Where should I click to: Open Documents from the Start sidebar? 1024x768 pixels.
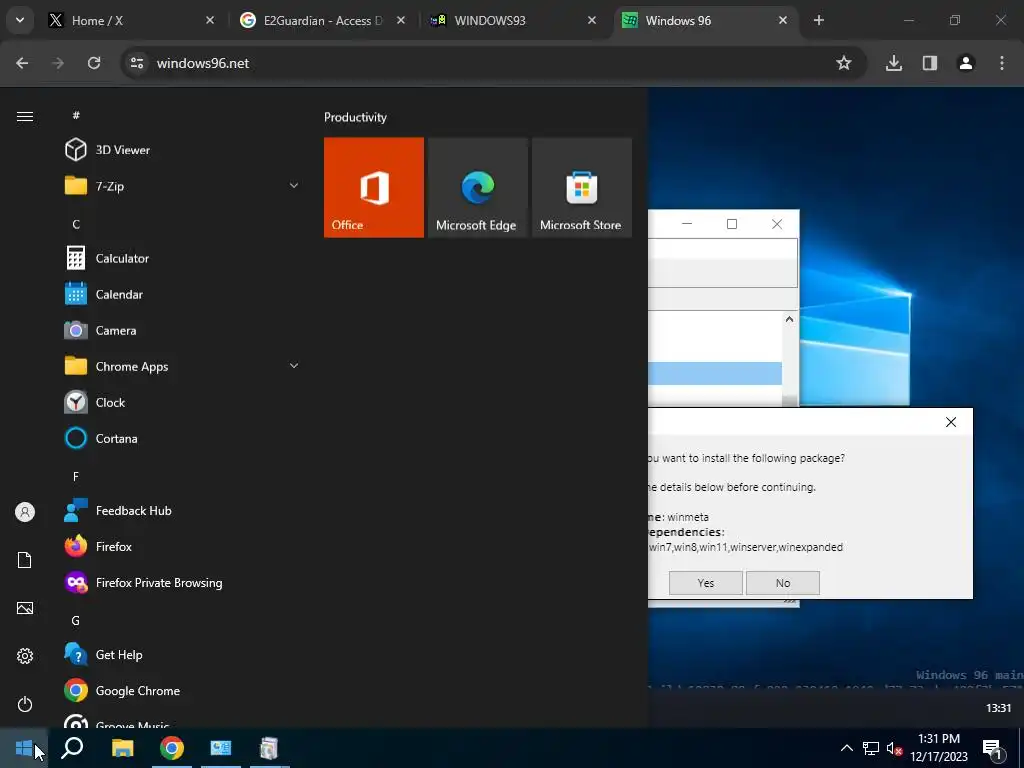pyautogui.click(x=25, y=560)
